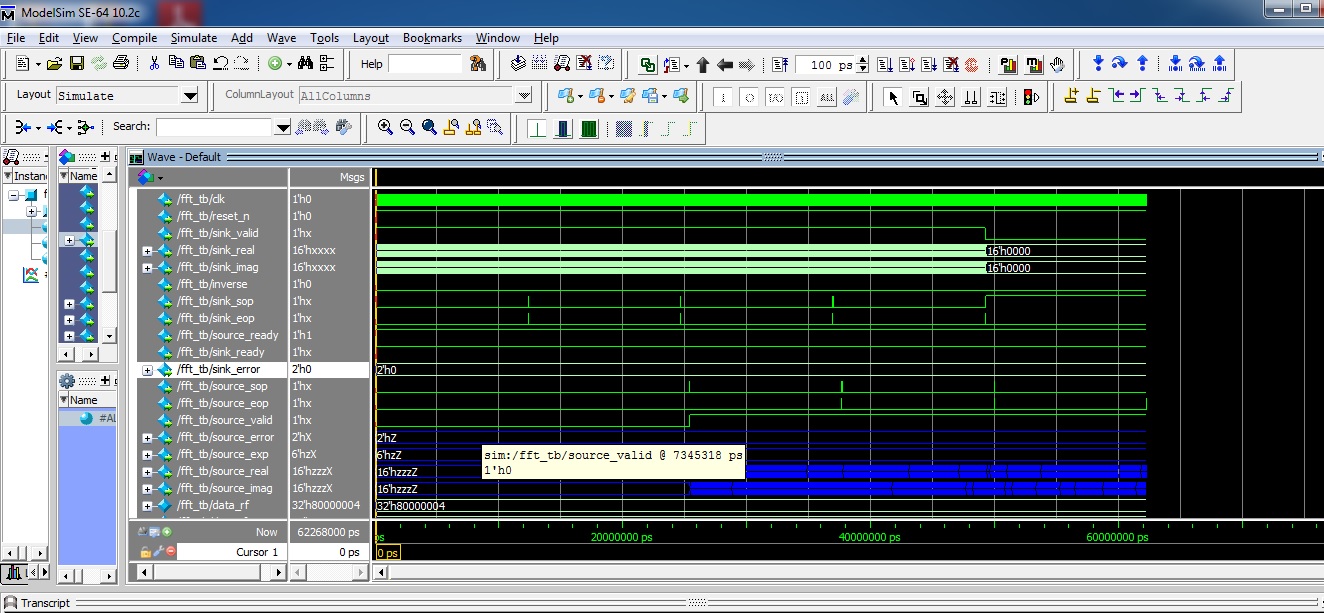Toggle the Zoom Mode icon next to pointer
This screenshot has height=613, width=1324.
[x=920, y=97]
